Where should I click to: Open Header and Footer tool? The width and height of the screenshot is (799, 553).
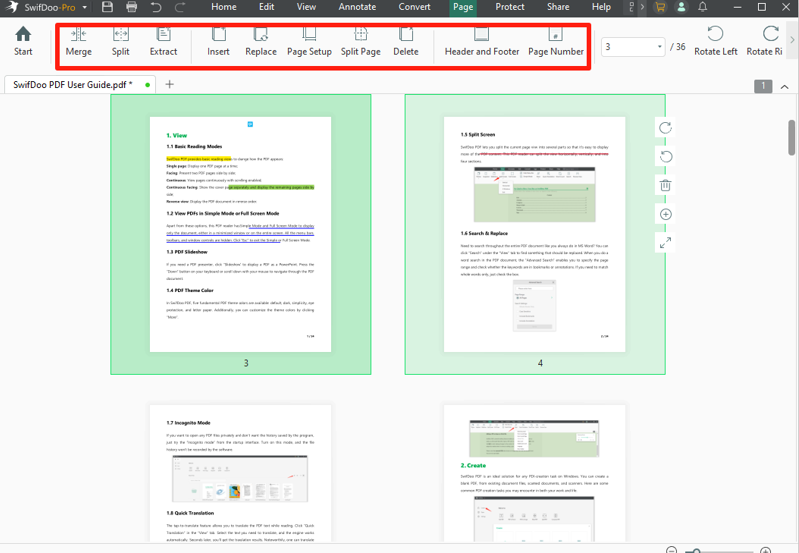482,42
